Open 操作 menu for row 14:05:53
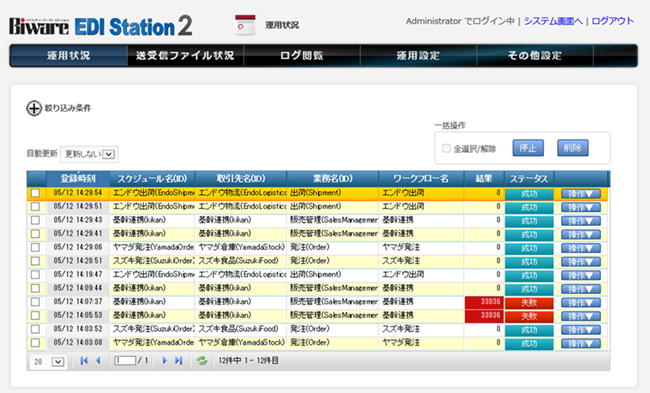 click(581, 316)
